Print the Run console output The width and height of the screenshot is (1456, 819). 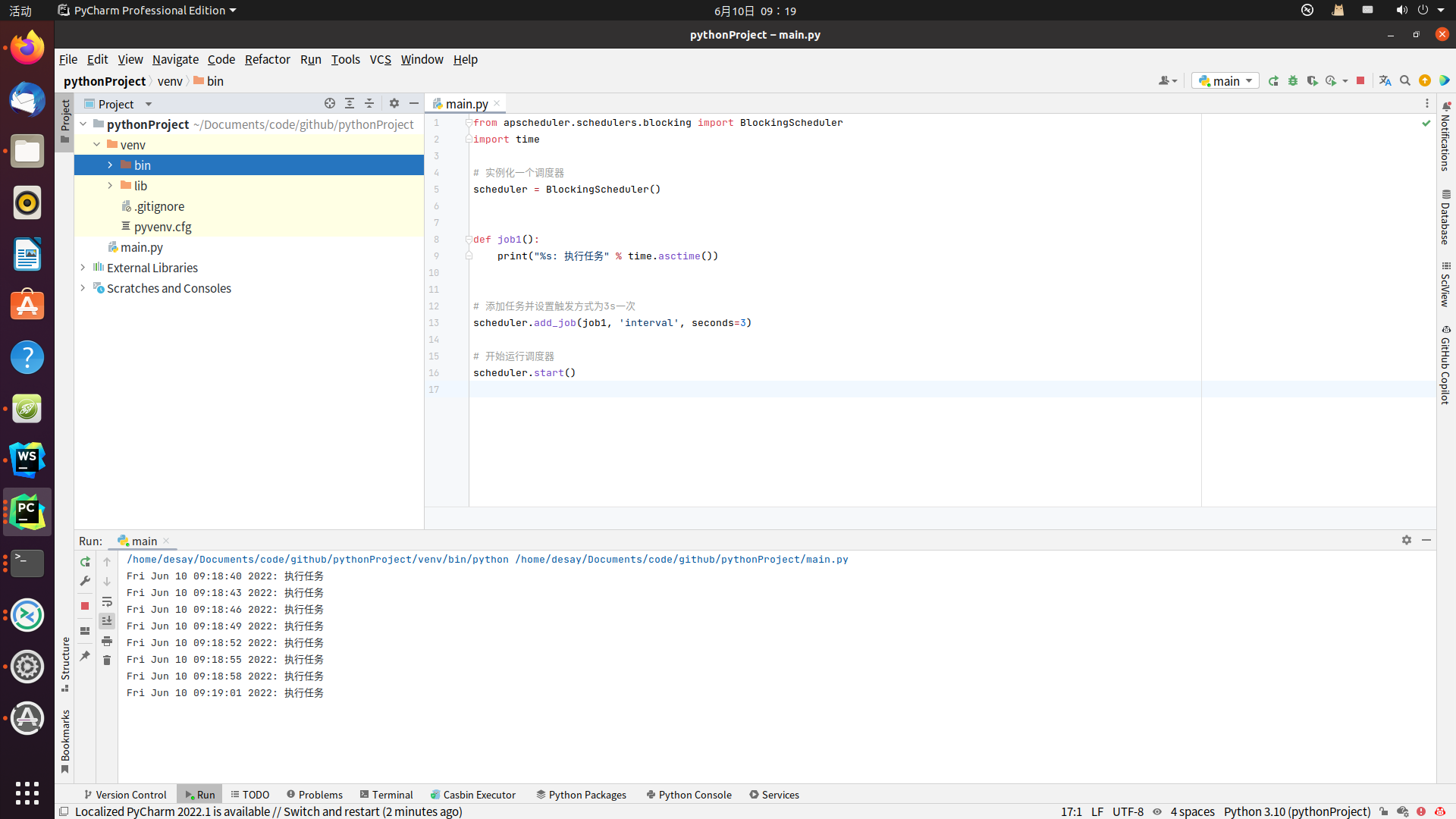pos(107,642)
